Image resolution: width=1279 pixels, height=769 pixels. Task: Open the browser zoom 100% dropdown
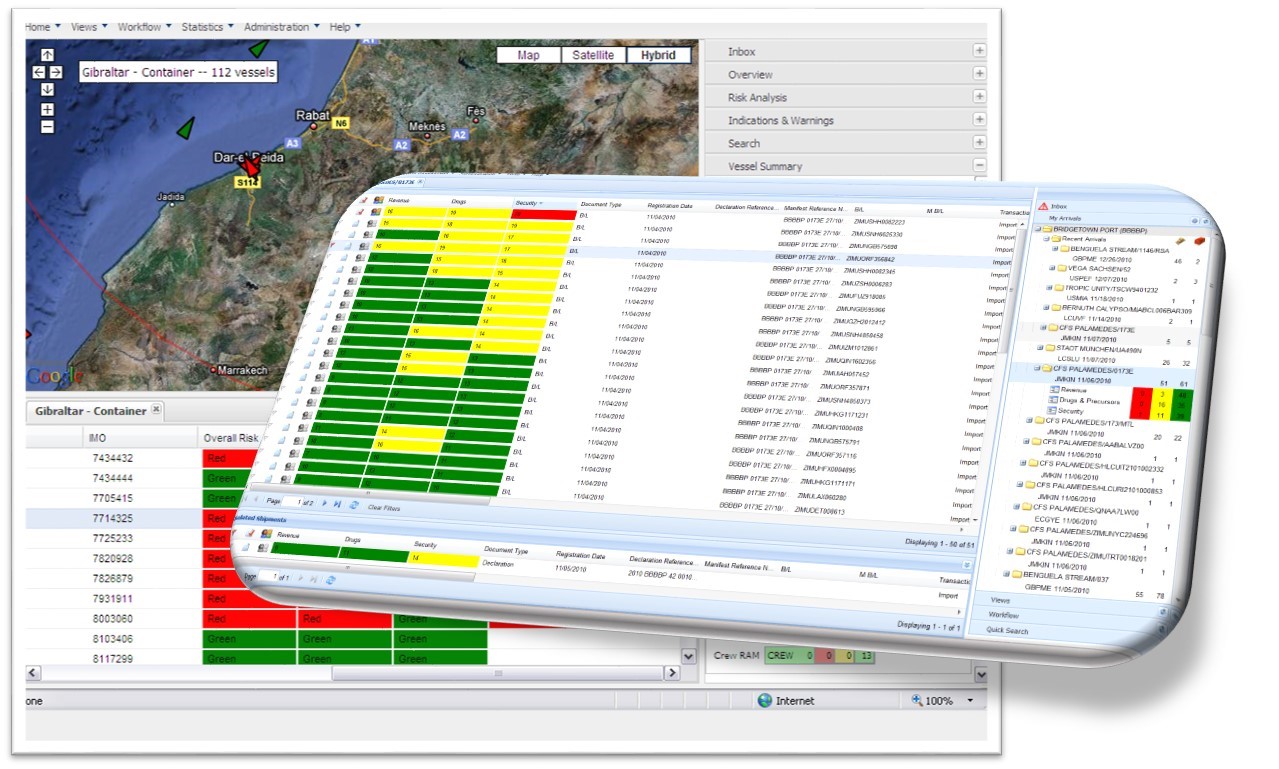pyautogui.click(x=969, y=701)
